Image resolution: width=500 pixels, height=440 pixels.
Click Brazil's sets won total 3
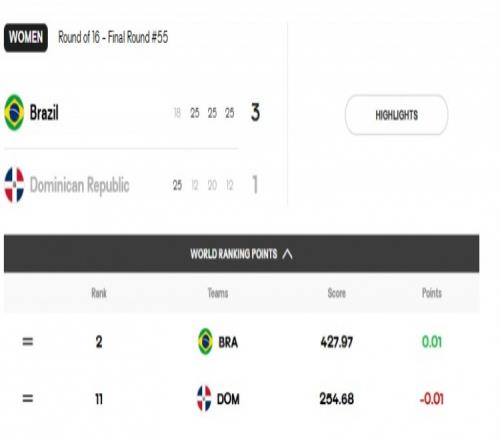click(255, 113)
